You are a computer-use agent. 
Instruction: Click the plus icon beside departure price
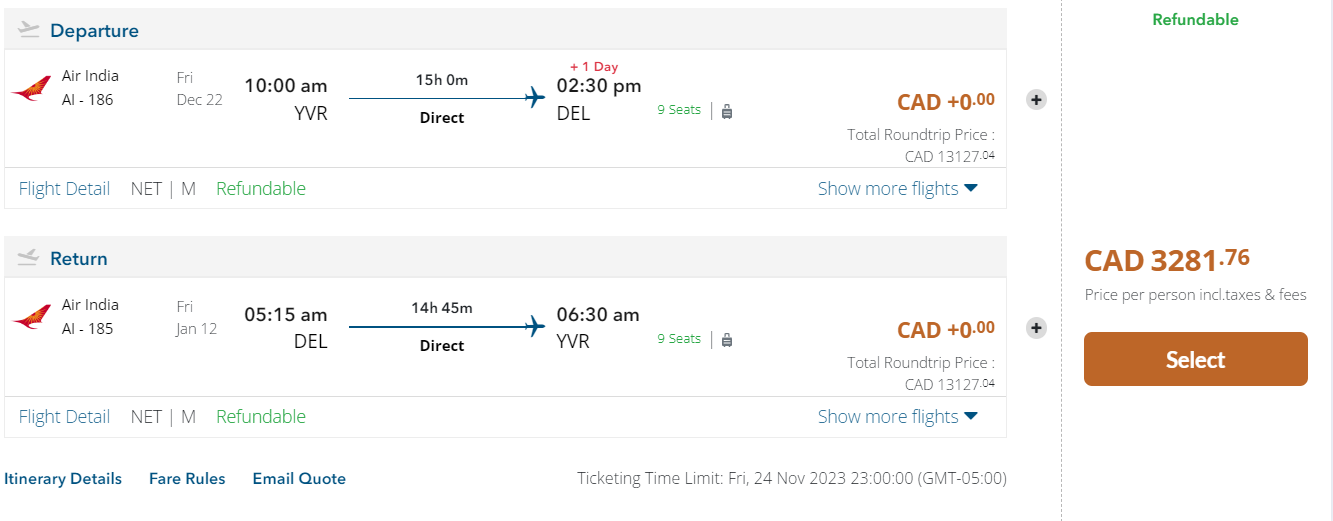(1036, 100)
